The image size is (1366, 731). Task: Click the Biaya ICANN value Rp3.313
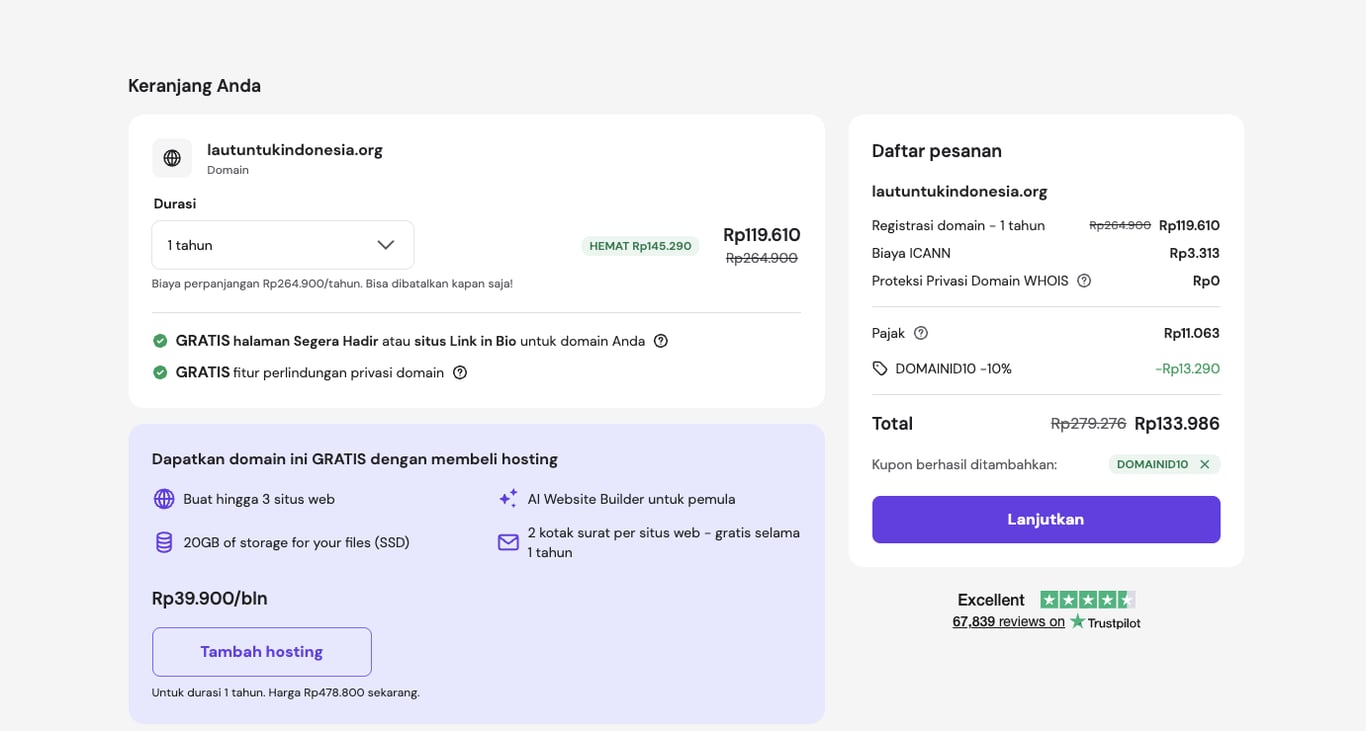(1194, 253)
